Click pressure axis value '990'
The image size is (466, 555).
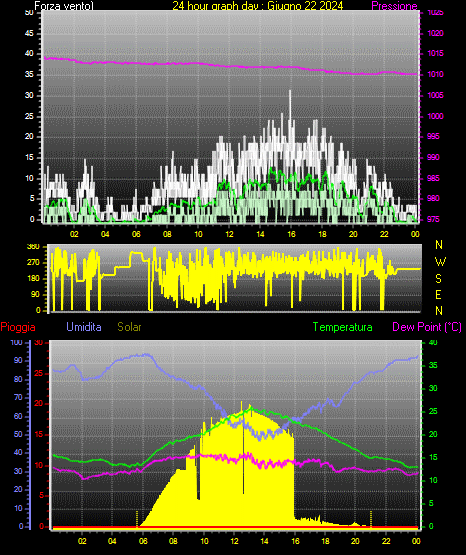pos(433,157)
